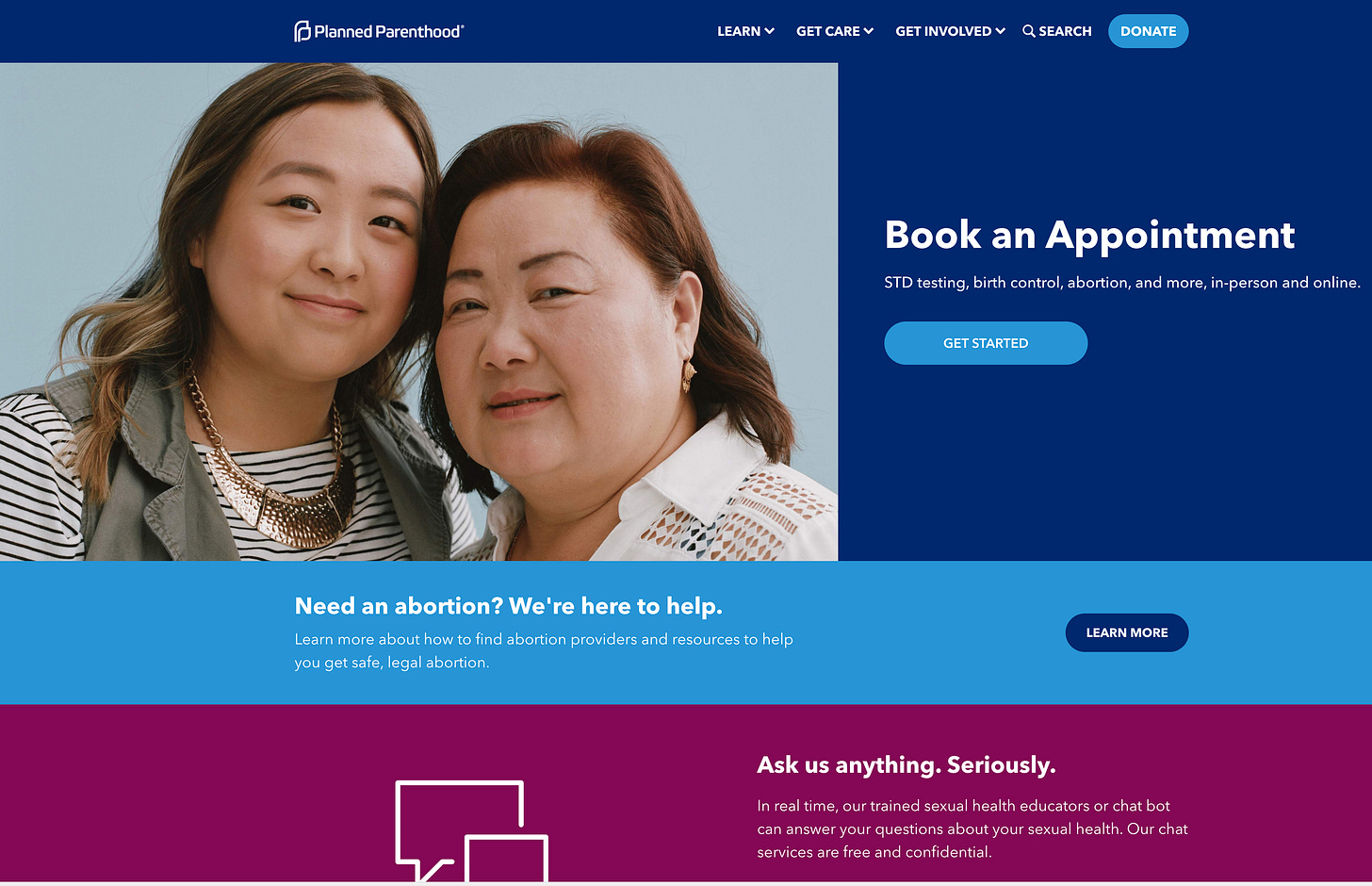Expand the GET CARE dropdown chevron
This screenshot has height=886, width=1372.
(x=869, y=31)
